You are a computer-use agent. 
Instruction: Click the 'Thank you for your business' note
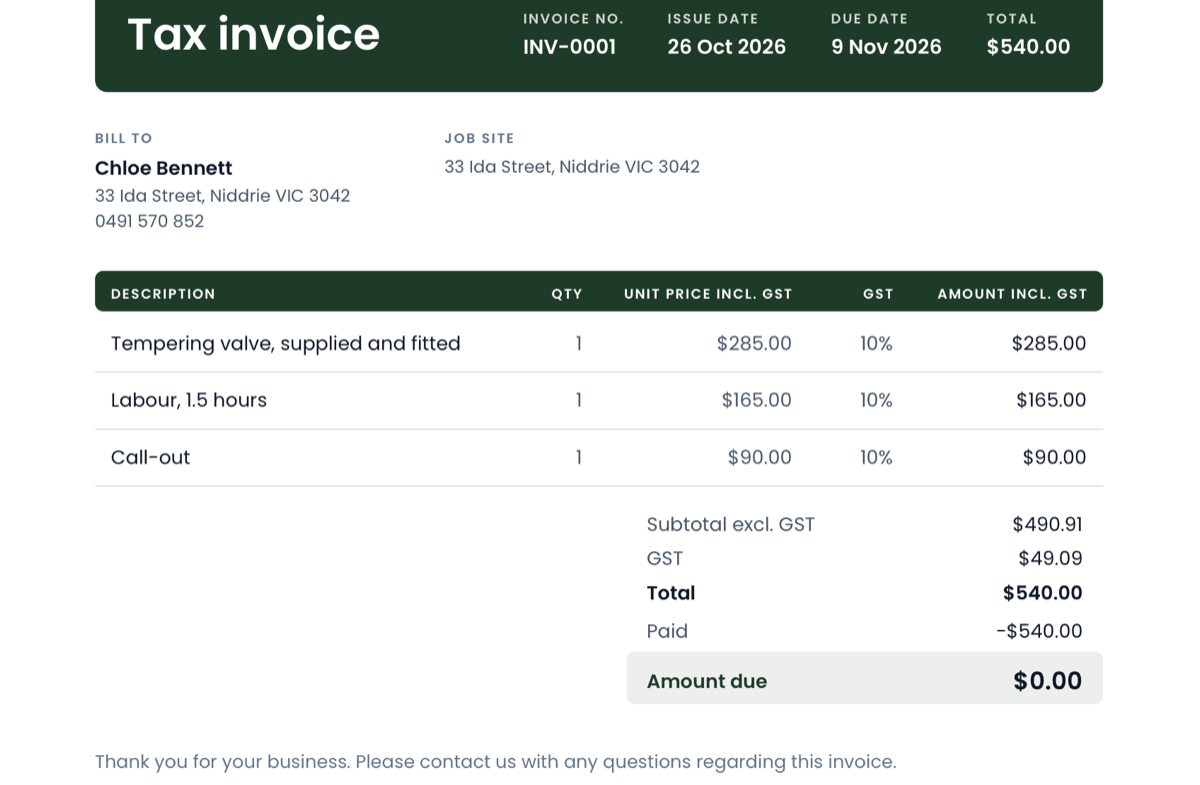[496, 762]
